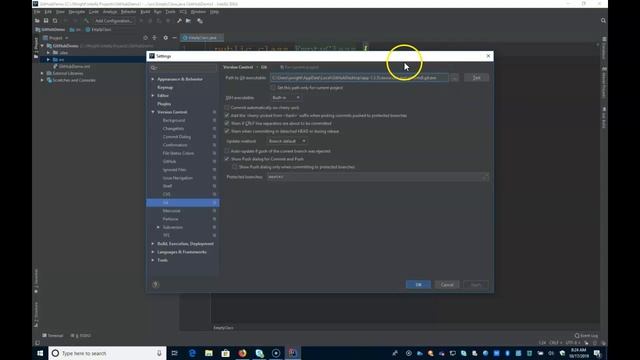
Task: Toggle Add 'cherry-picked from' suffix checkbox
Action: 227,116
